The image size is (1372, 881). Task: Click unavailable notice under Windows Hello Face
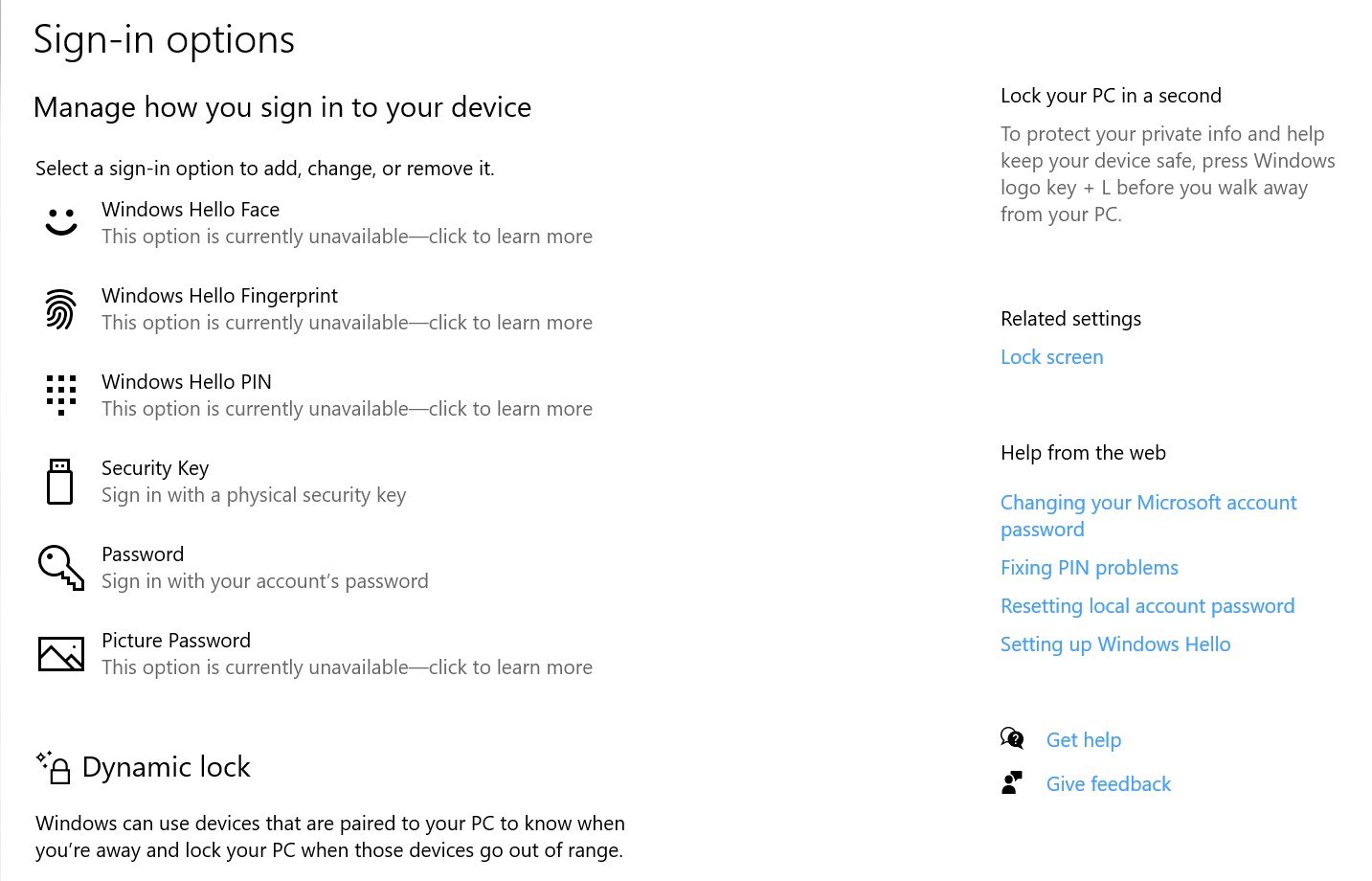pyautogui.click(x=347, y=237)
